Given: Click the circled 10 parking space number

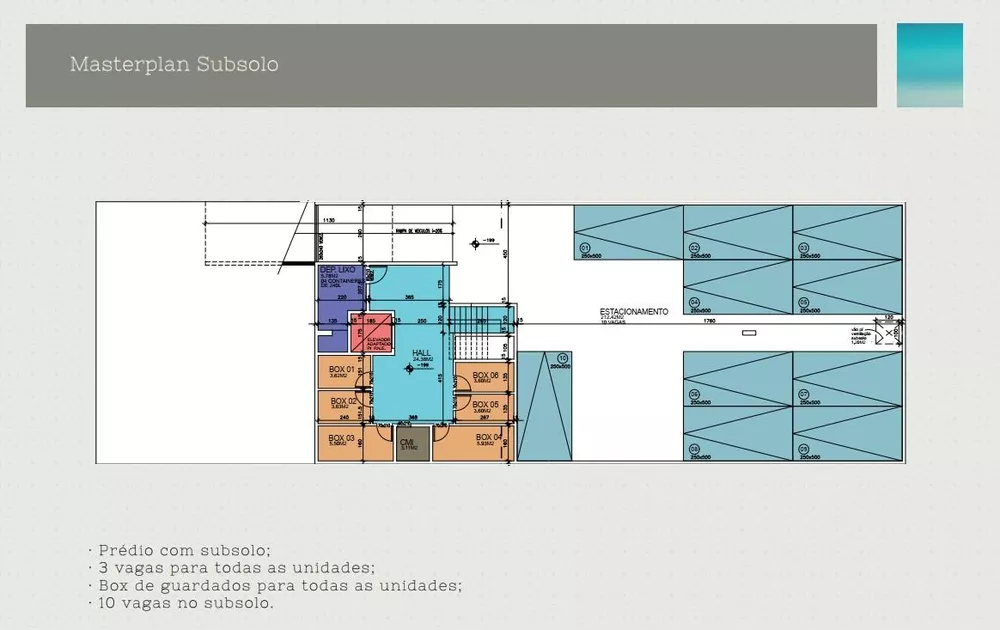Looking at the screenshot, I should coord(562,358).
